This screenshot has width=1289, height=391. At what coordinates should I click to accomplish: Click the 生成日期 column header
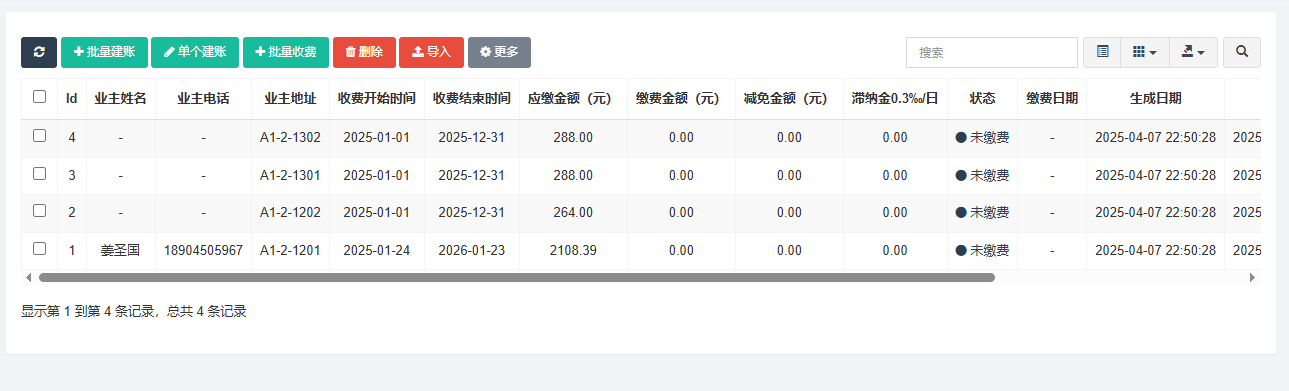click(1155, 99)
